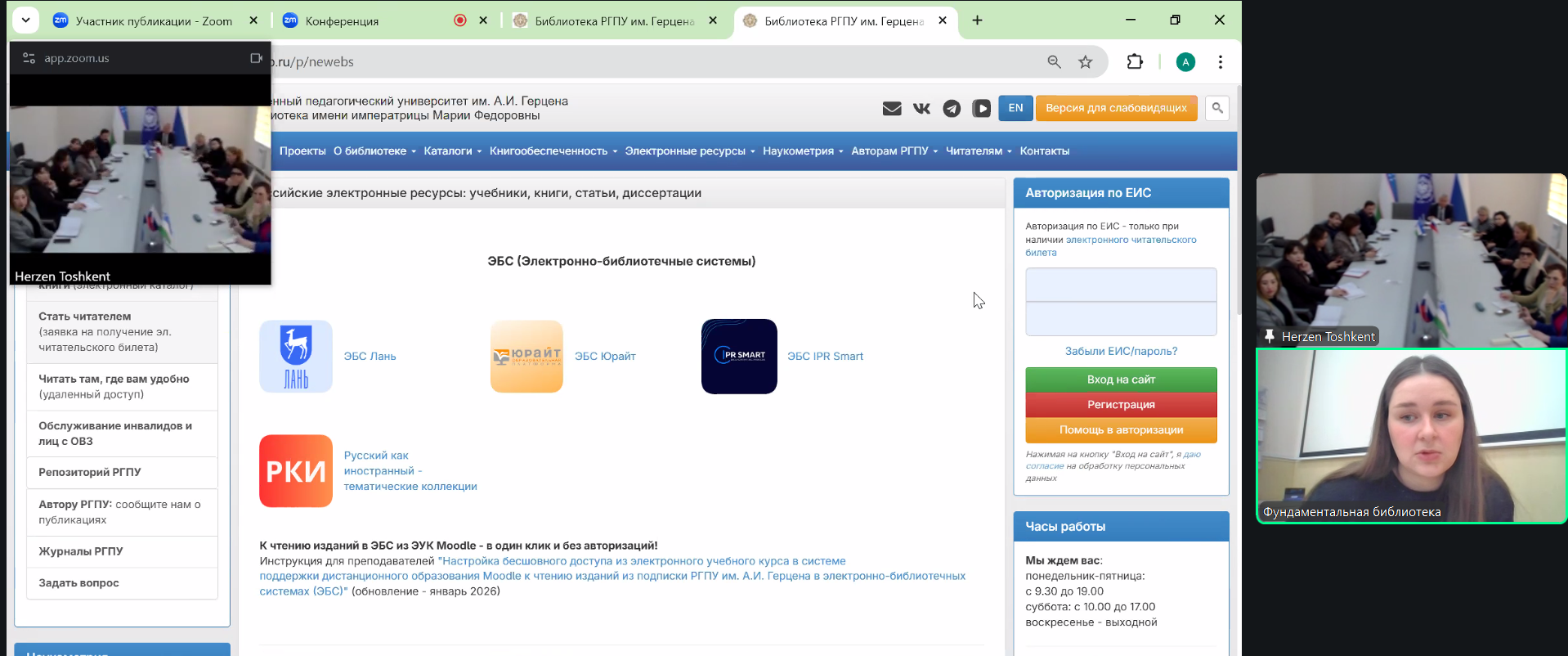Open the VK social network icon
The image size is (1568, 656).
[x=921, y=109]
